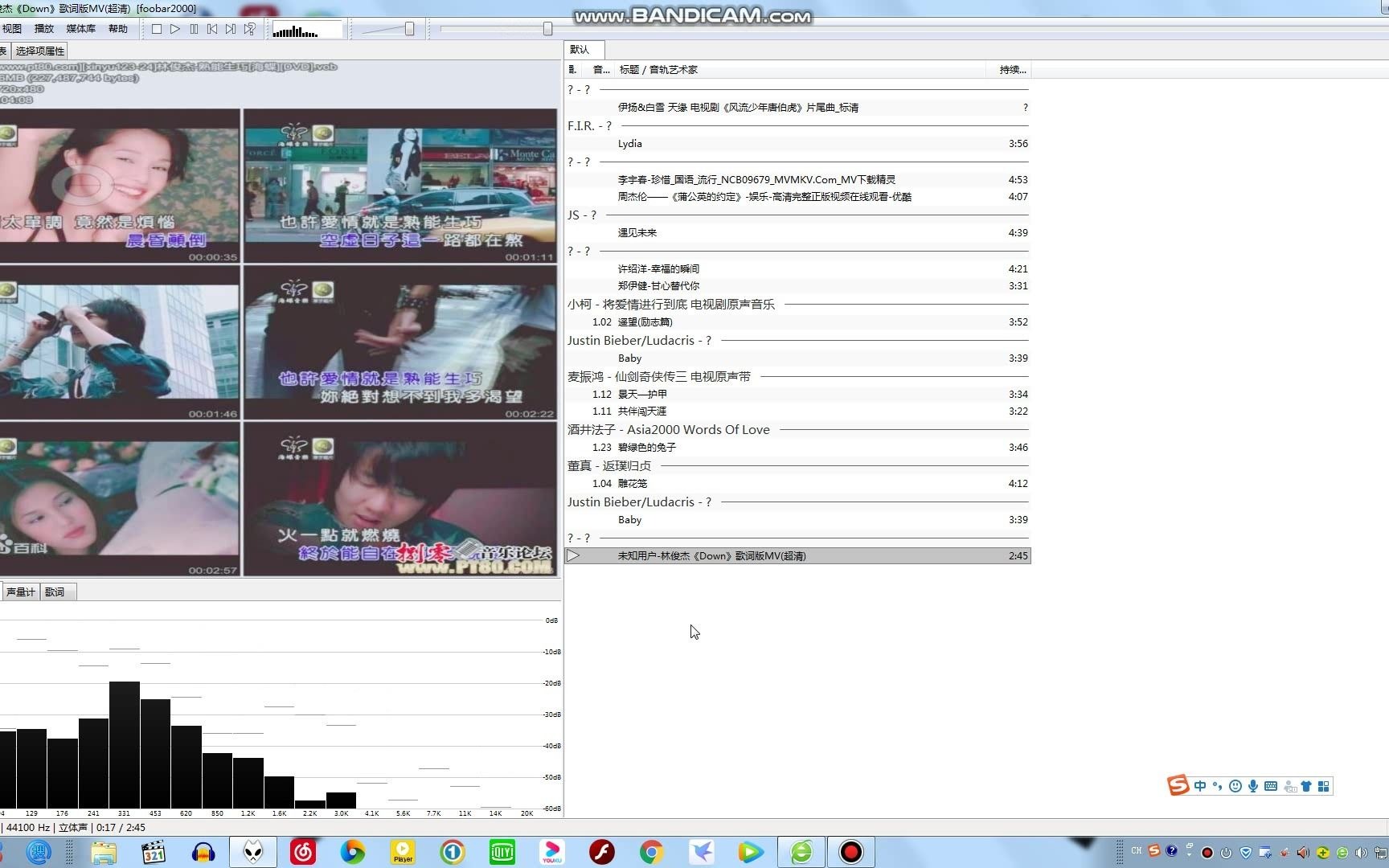Image resolution: width=1389 pixels, height=868 pixels.
Task: Toggle Chinese input mode 中 icon
Action: click(x=1200, y=786)
